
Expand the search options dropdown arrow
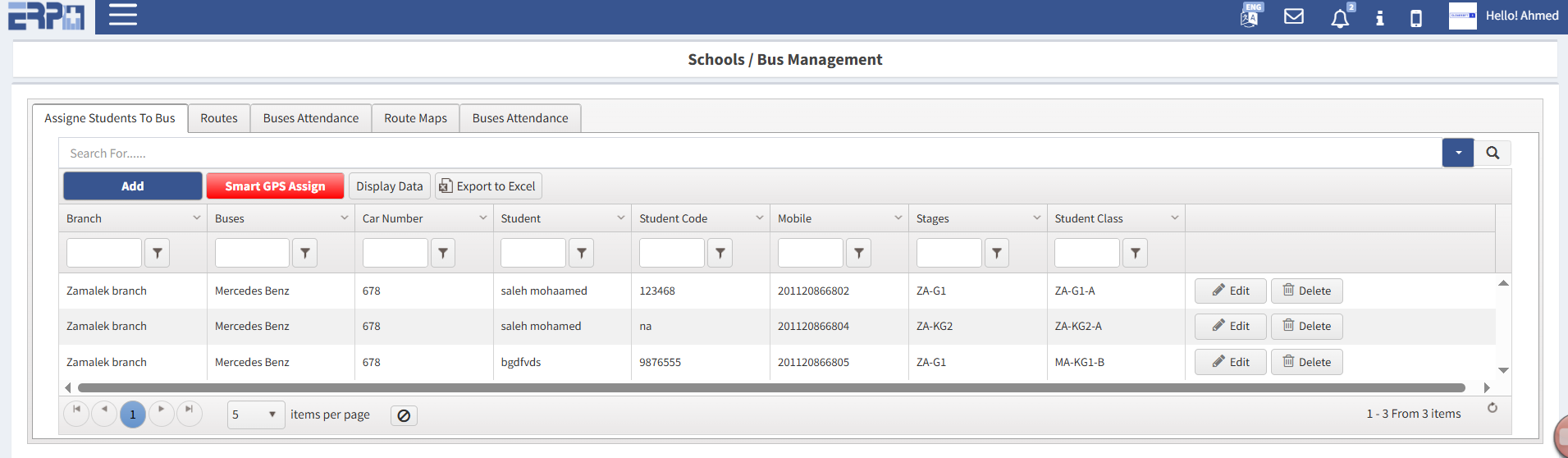[x=1458, y=153]
